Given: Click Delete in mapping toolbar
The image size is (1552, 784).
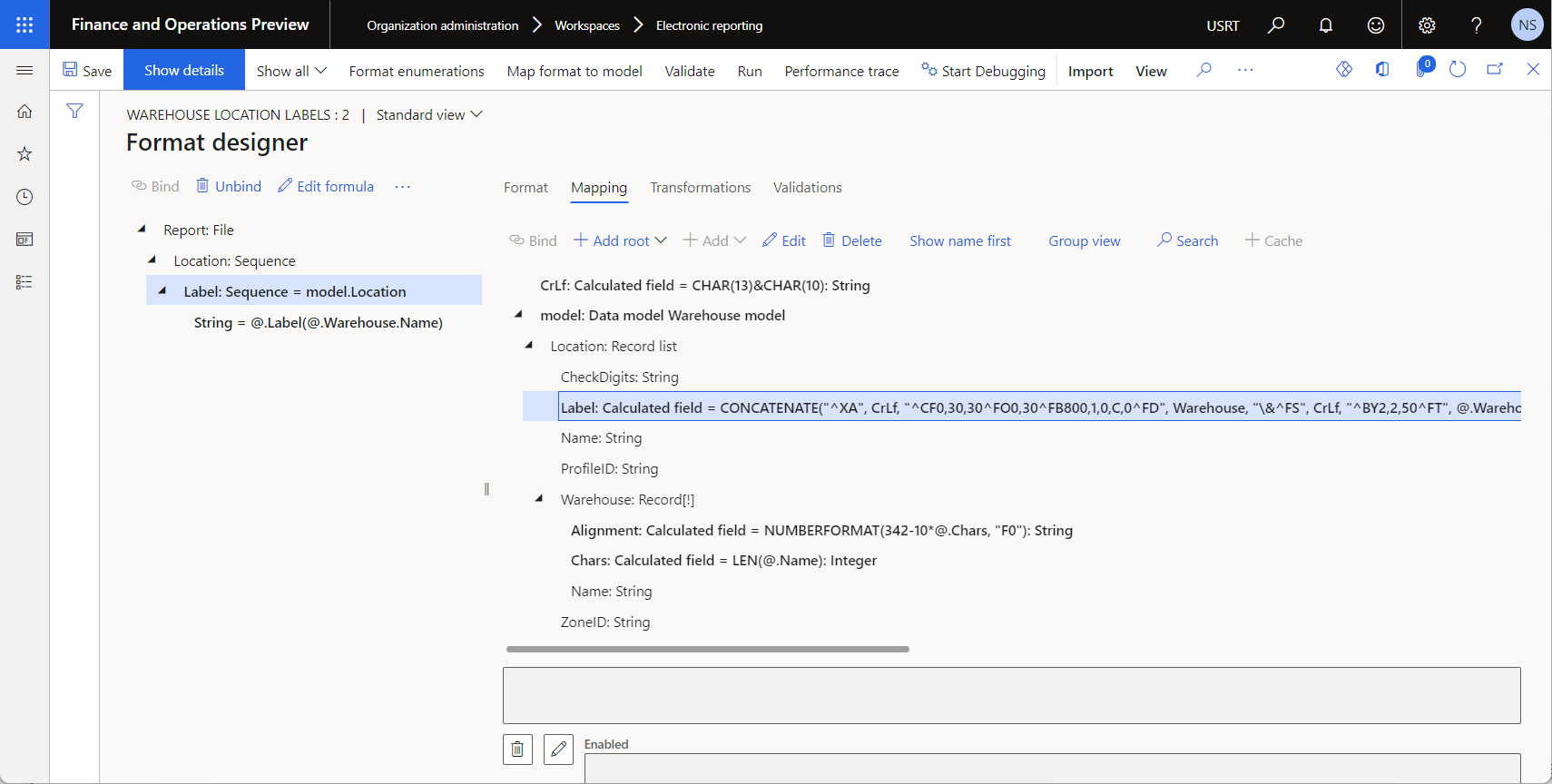Looking at the screenshot, I should pos(852,240).
